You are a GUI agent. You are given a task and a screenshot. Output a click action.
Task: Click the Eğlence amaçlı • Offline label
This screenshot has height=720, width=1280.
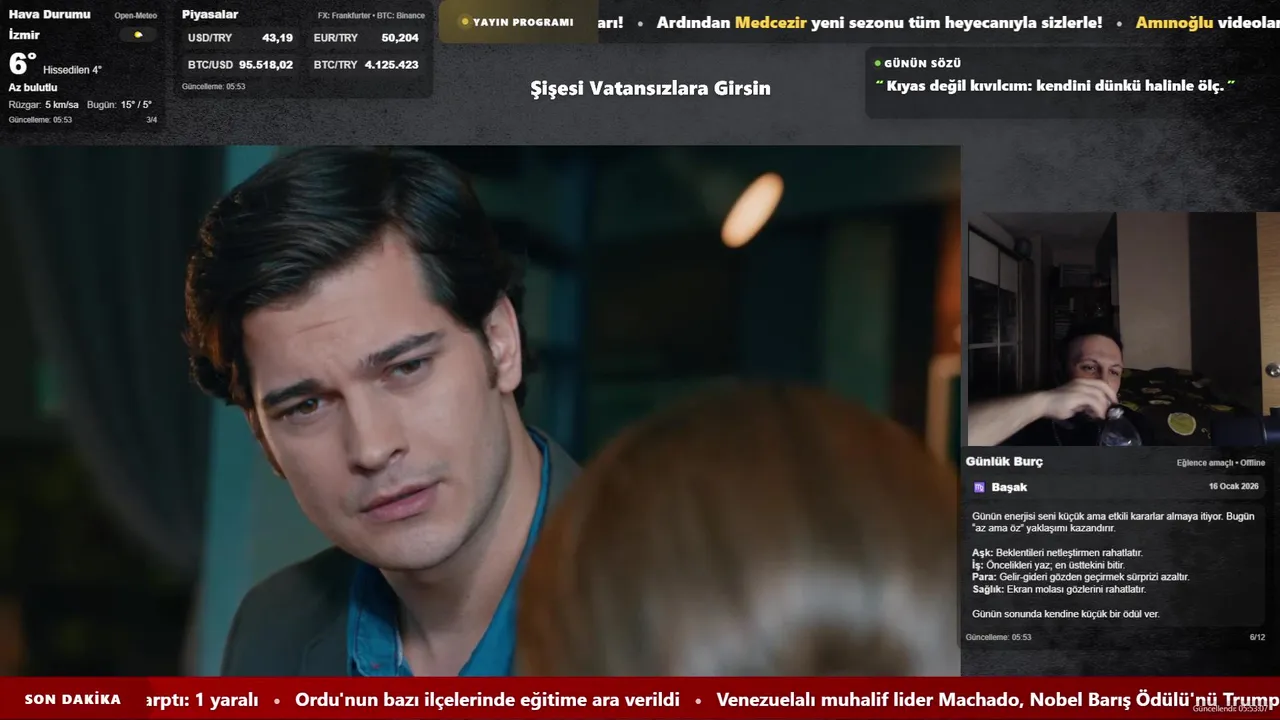click(1221, 463)
